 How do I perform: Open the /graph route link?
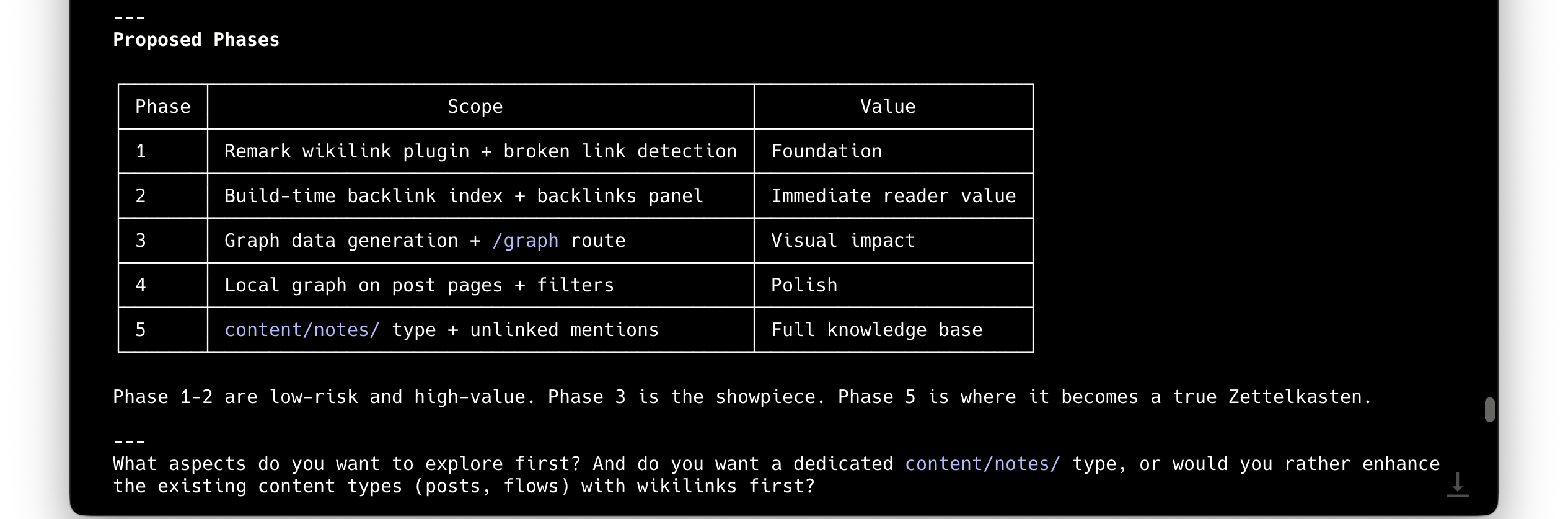coord(525,241)
